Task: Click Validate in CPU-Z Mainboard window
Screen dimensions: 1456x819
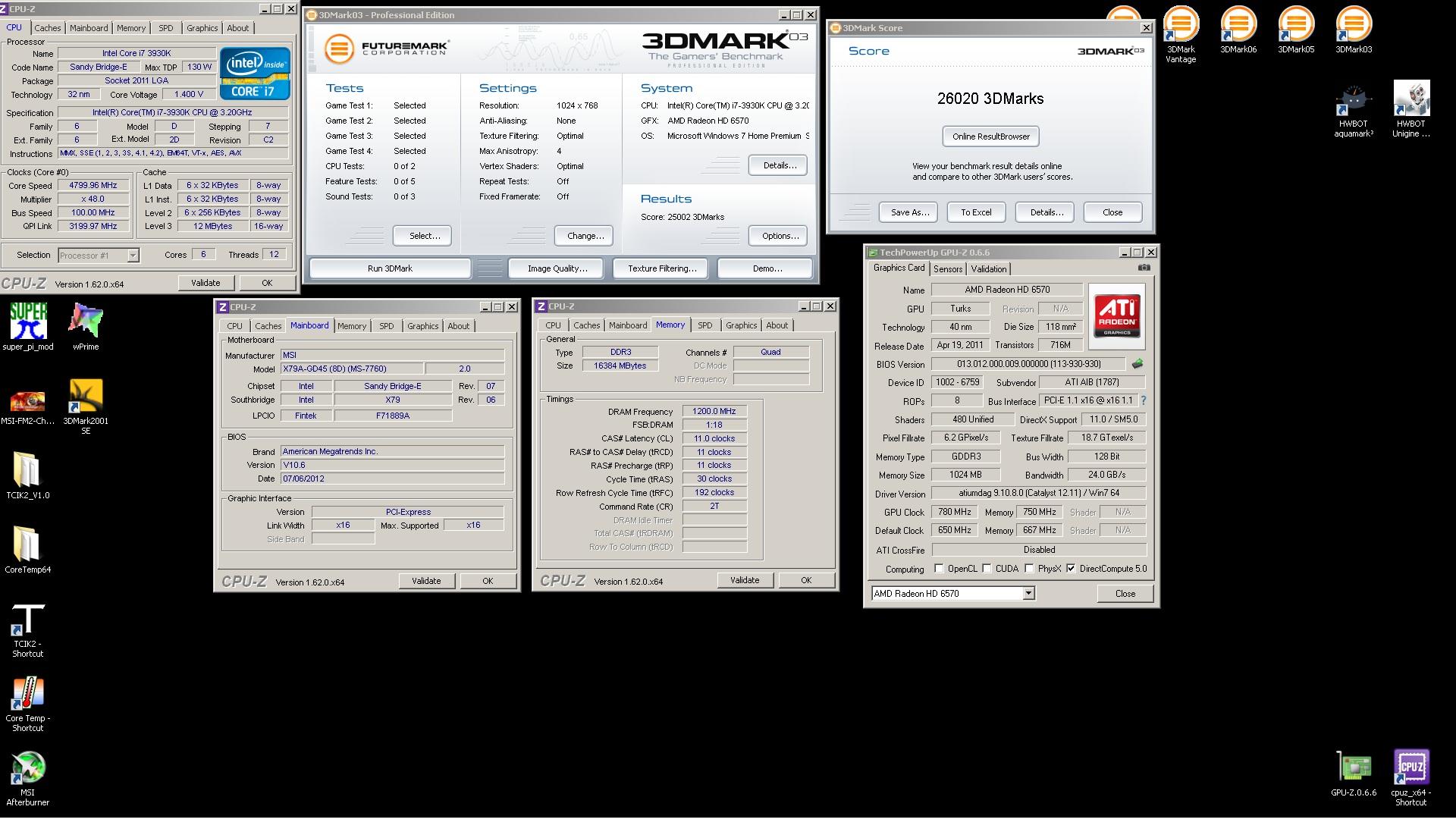Action: tap(425, 581)
